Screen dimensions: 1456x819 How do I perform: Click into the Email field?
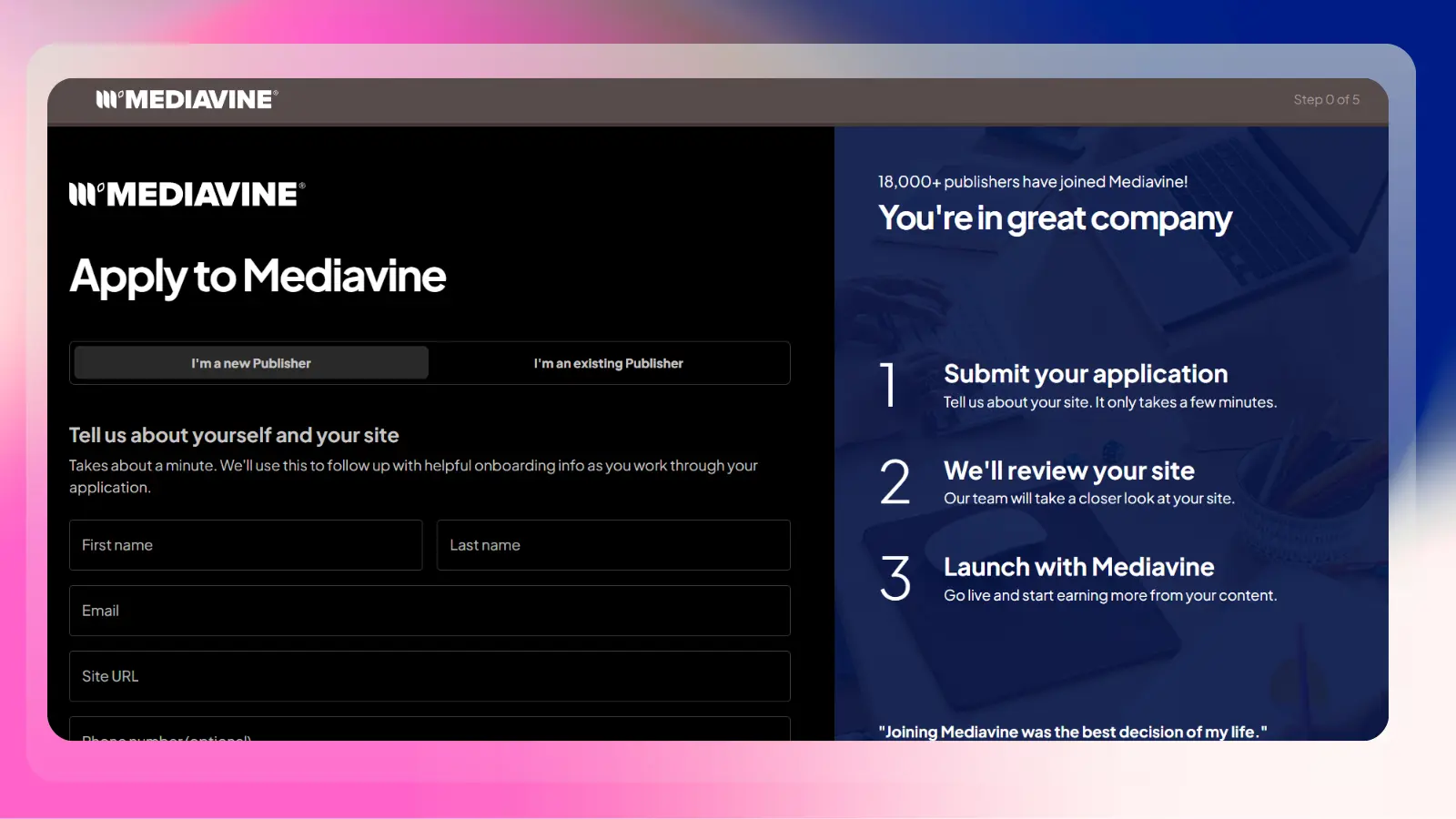point(430,611)
